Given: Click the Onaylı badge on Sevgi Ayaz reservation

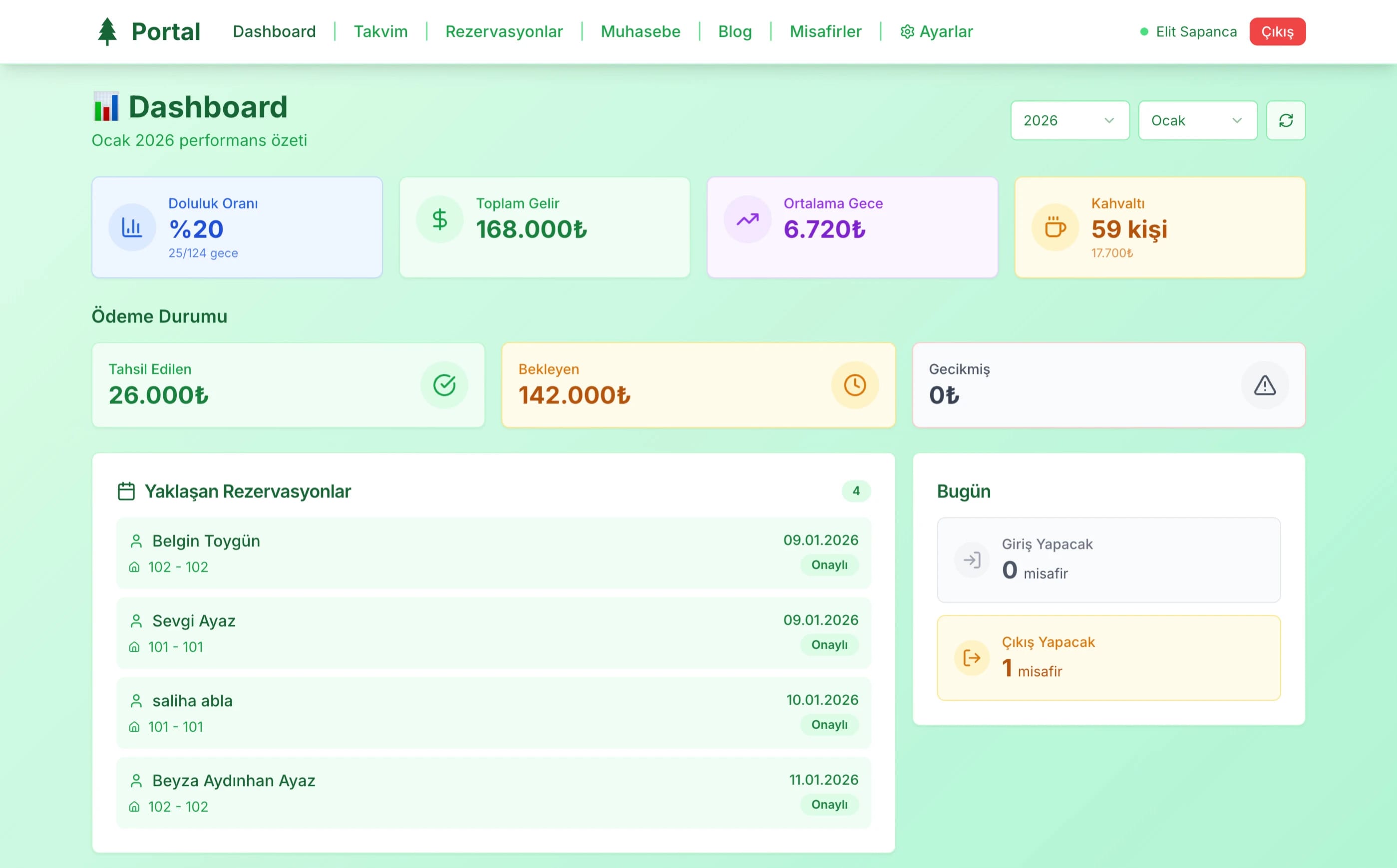Looking at the screenshot, I should coord(828,645).
